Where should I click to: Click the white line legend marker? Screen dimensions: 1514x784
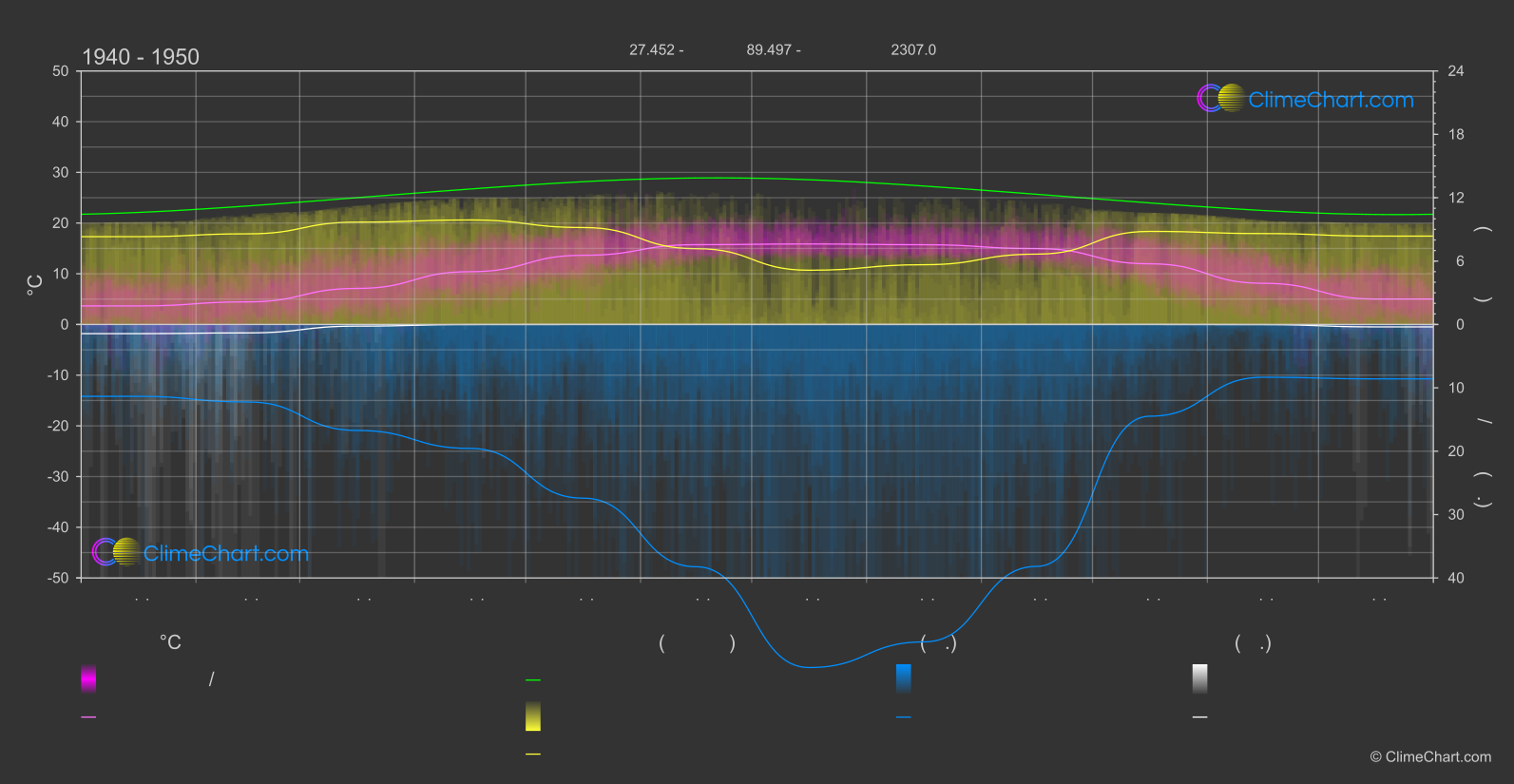point(1200,717)
